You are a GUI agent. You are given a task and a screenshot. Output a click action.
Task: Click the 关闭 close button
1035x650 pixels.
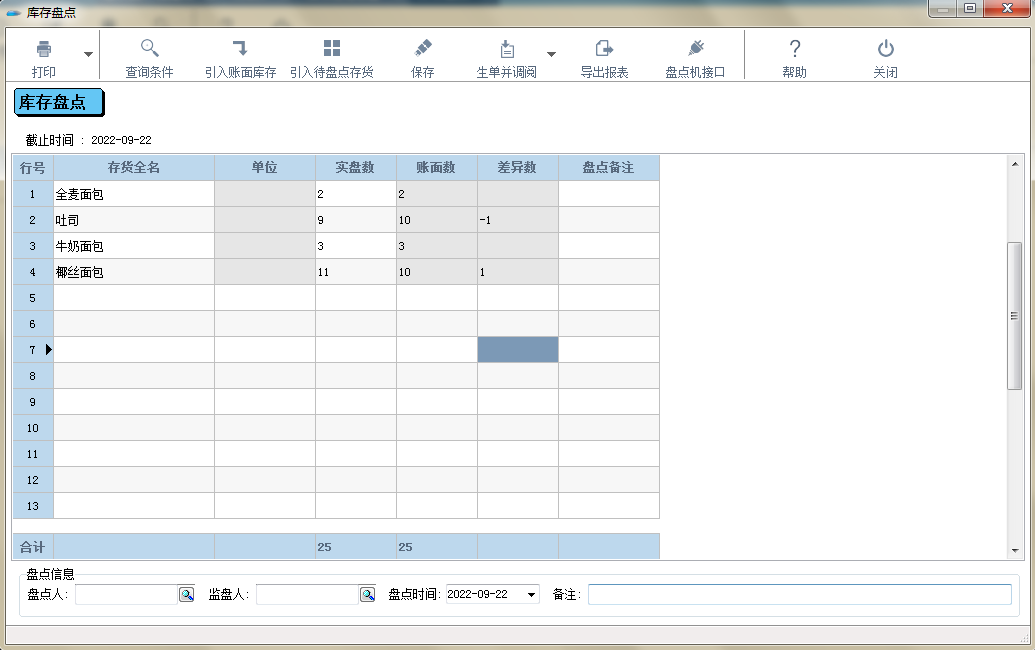point(884,55)
